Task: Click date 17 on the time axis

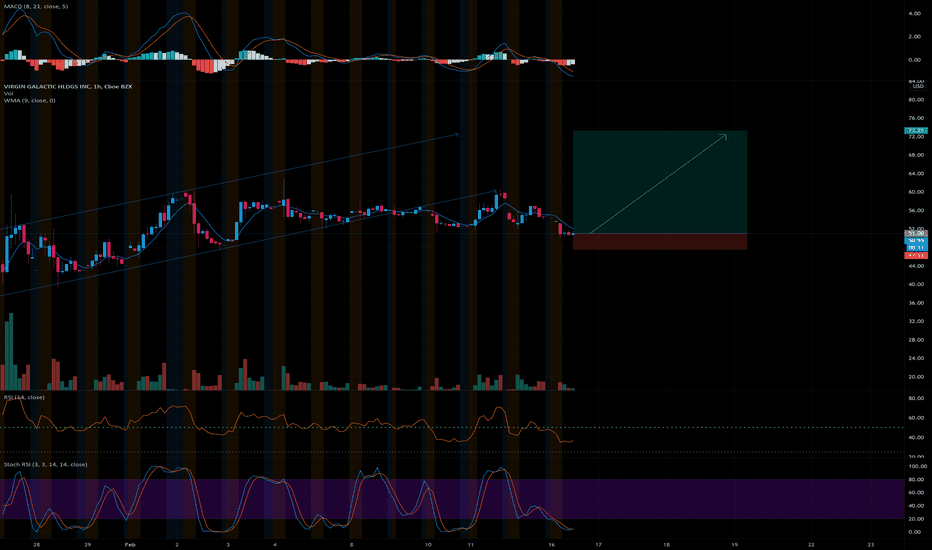Action: click(x=599, y=545)
